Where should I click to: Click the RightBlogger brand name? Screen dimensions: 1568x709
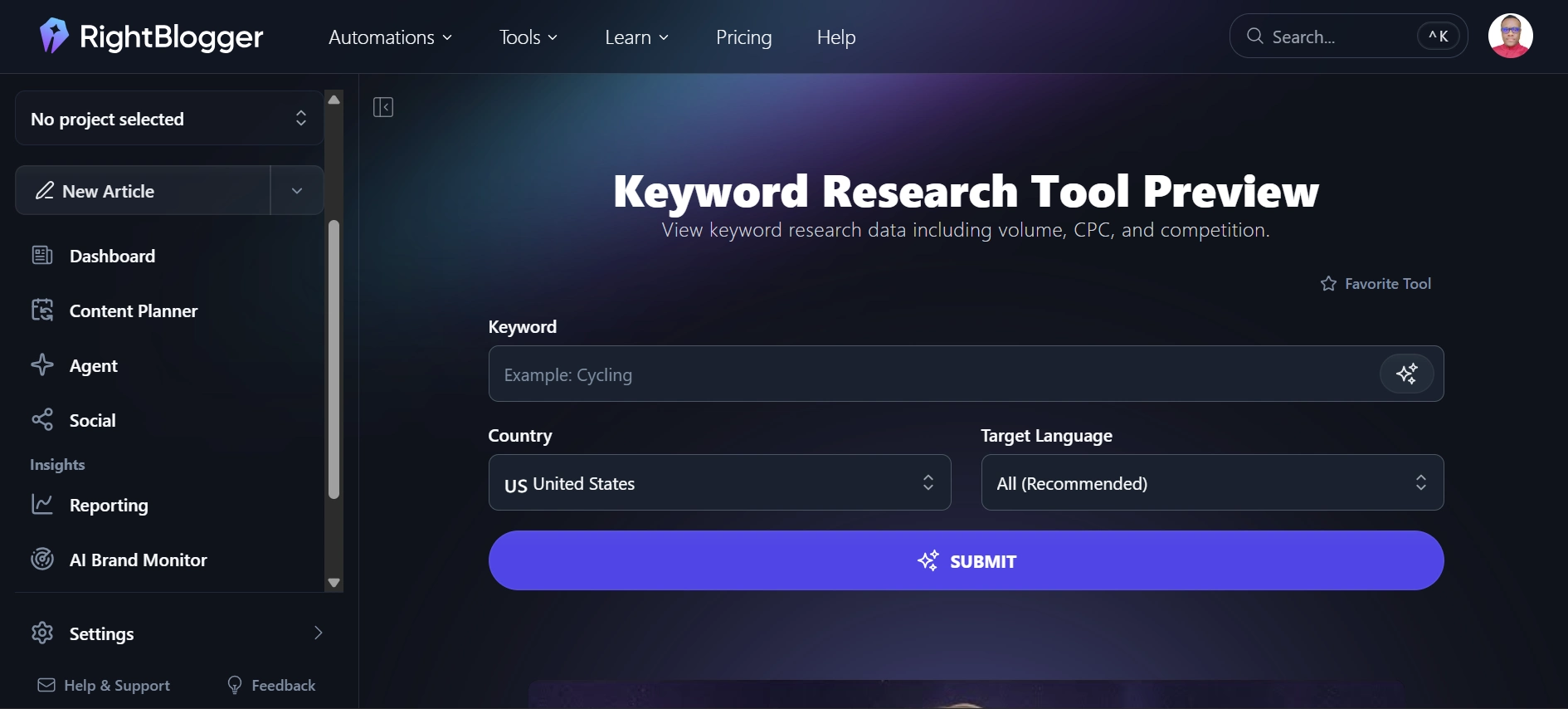[x=171, y=37]
